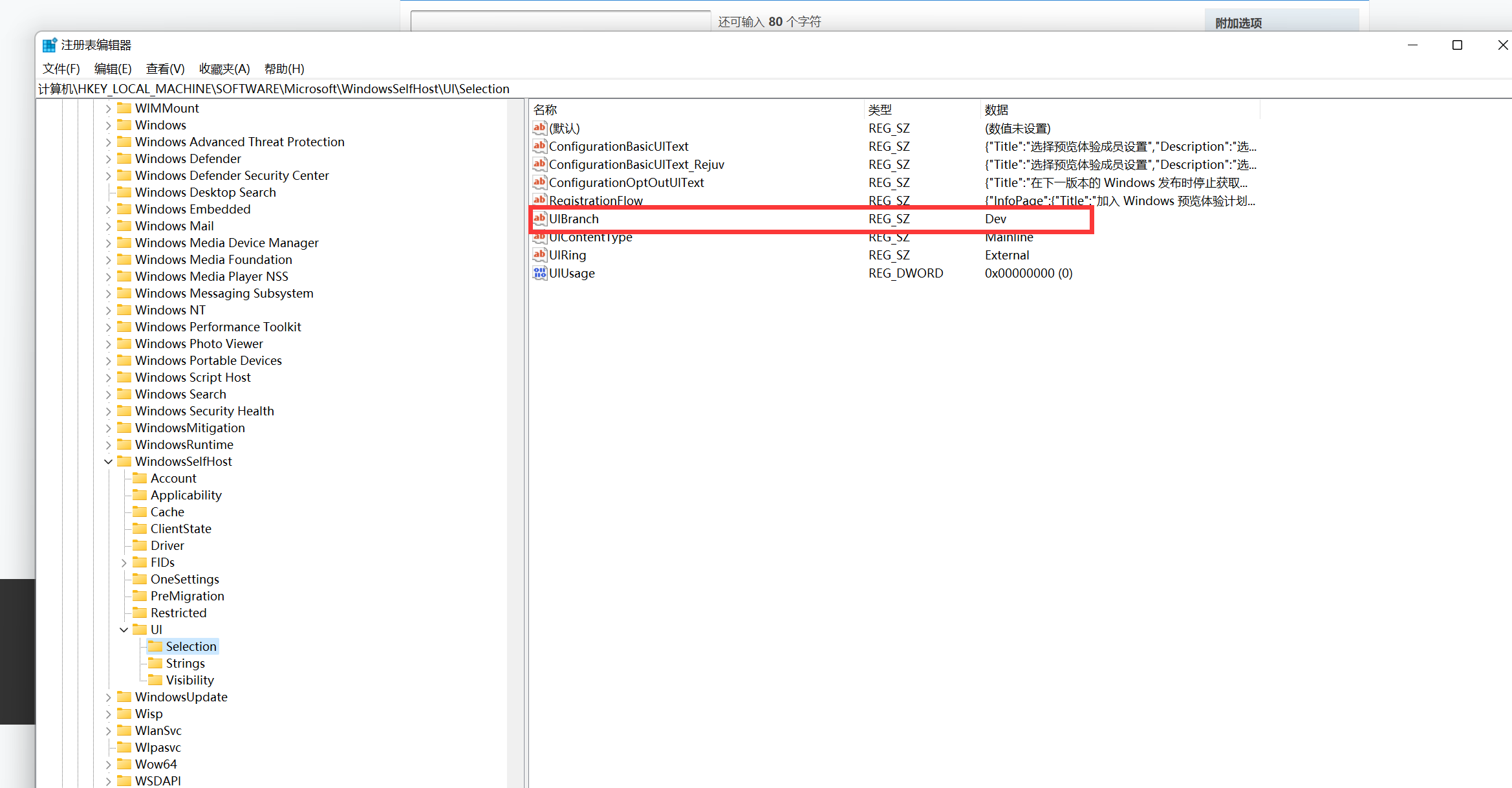Collapse the UI tree node
This screenshot has width=1512, height=788.
pyautogui.click(x=124, y=629)
